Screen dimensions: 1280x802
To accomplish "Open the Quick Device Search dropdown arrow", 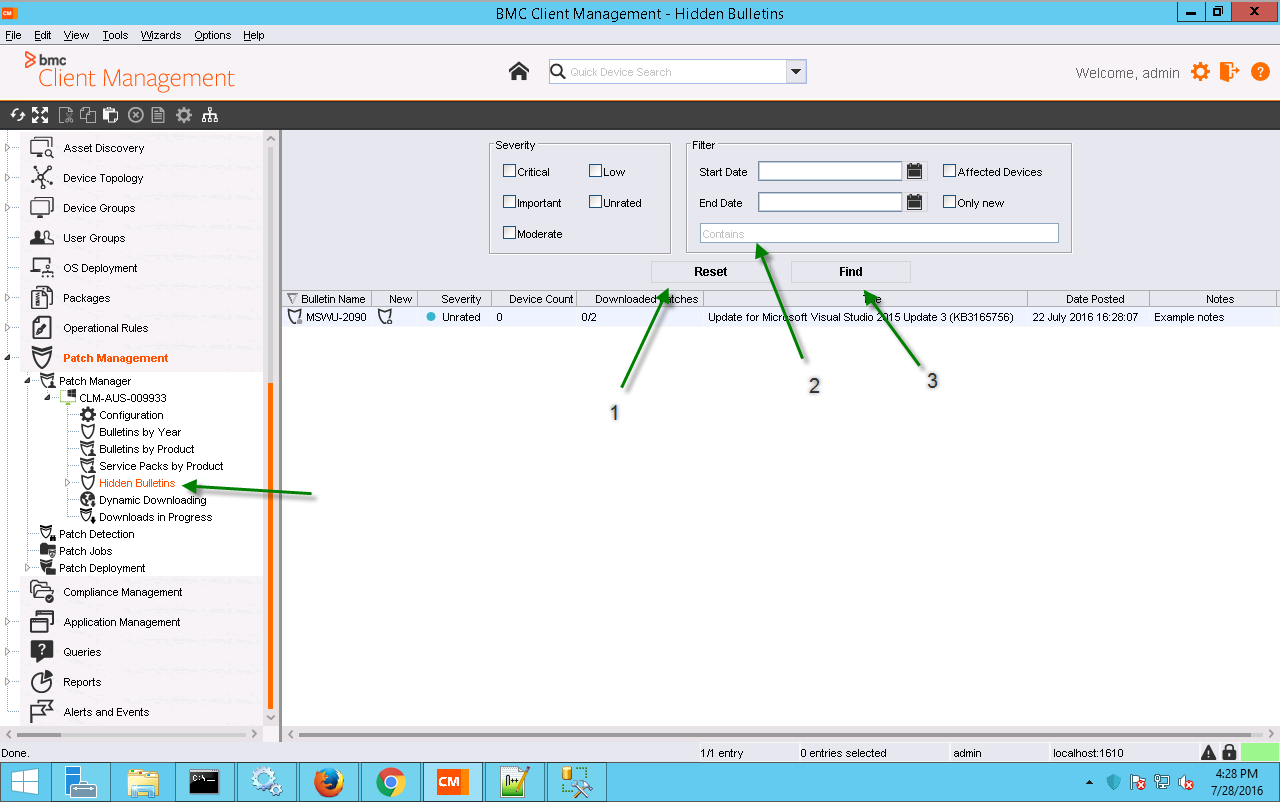I will point(796,71).
